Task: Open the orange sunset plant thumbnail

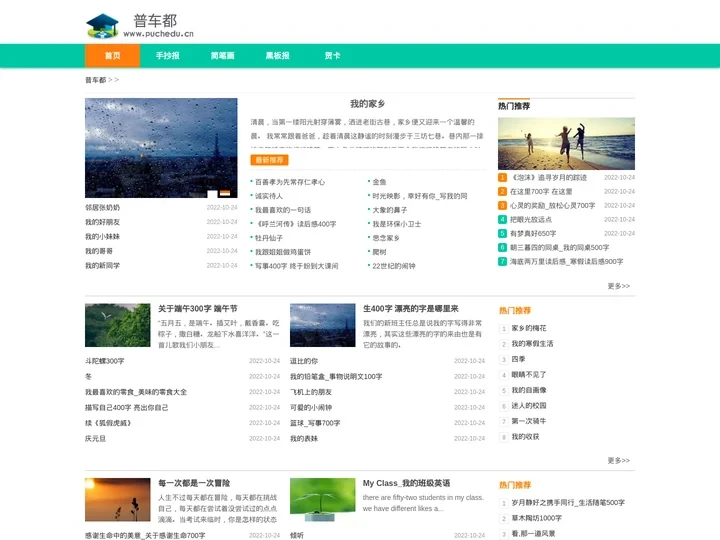Action: point(118,500)
